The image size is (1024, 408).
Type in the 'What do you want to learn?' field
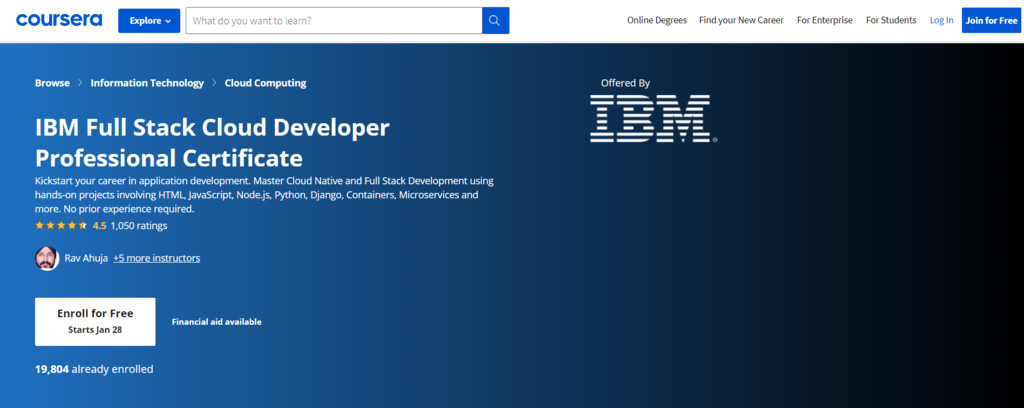tap(333, 20)
